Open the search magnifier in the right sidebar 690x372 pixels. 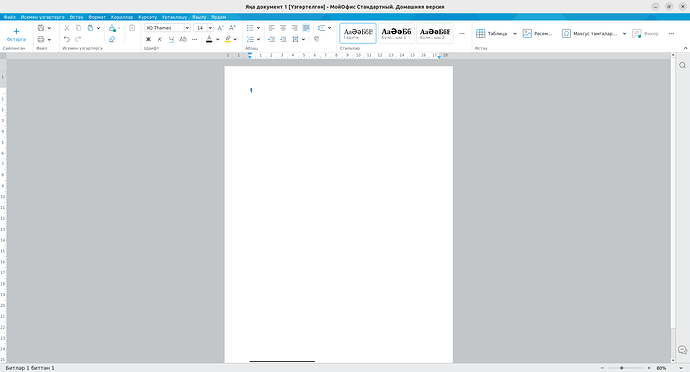683,65
